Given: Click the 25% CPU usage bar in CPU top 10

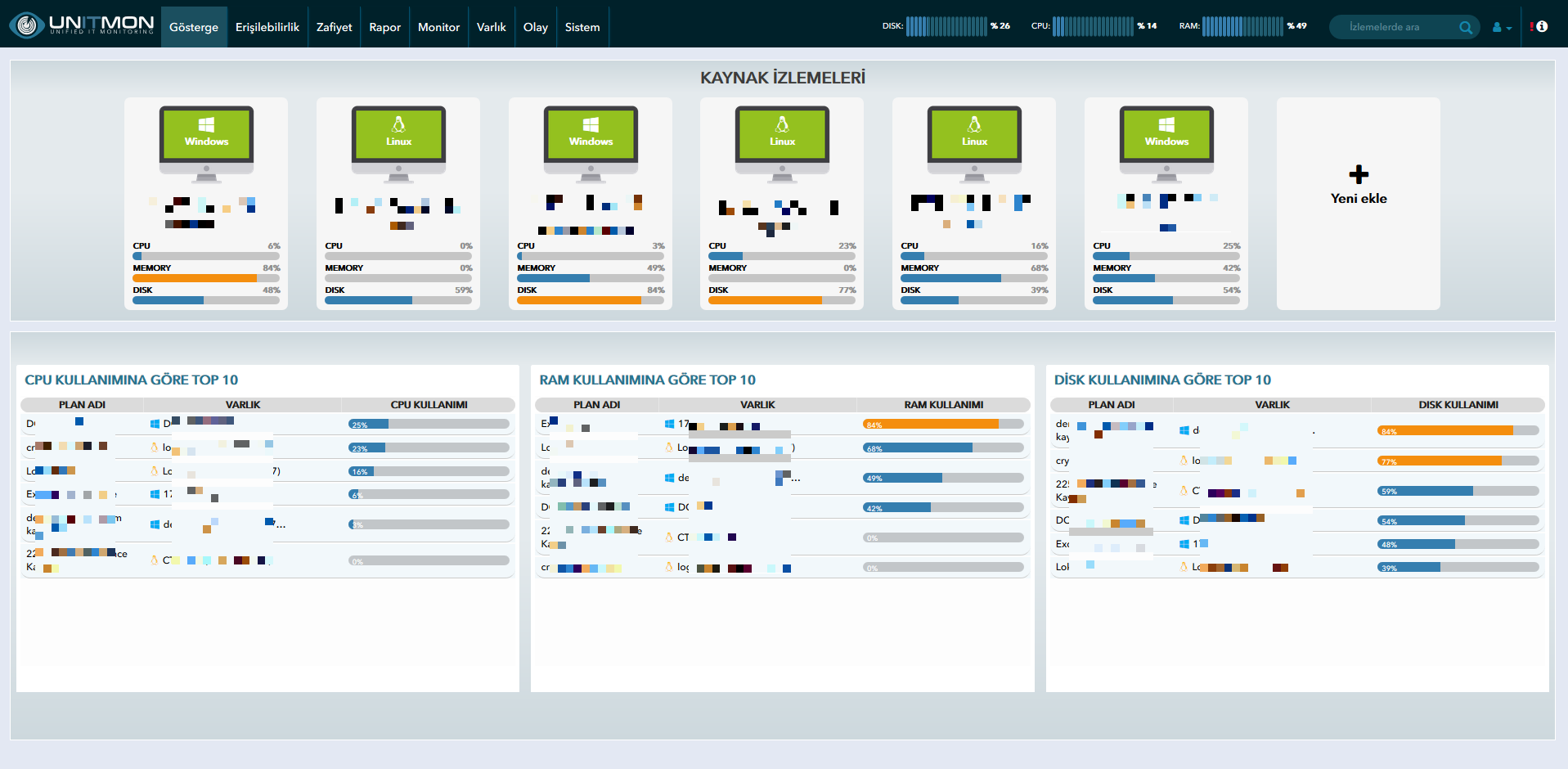Looking at the screenshot, I should click(429, 424).
